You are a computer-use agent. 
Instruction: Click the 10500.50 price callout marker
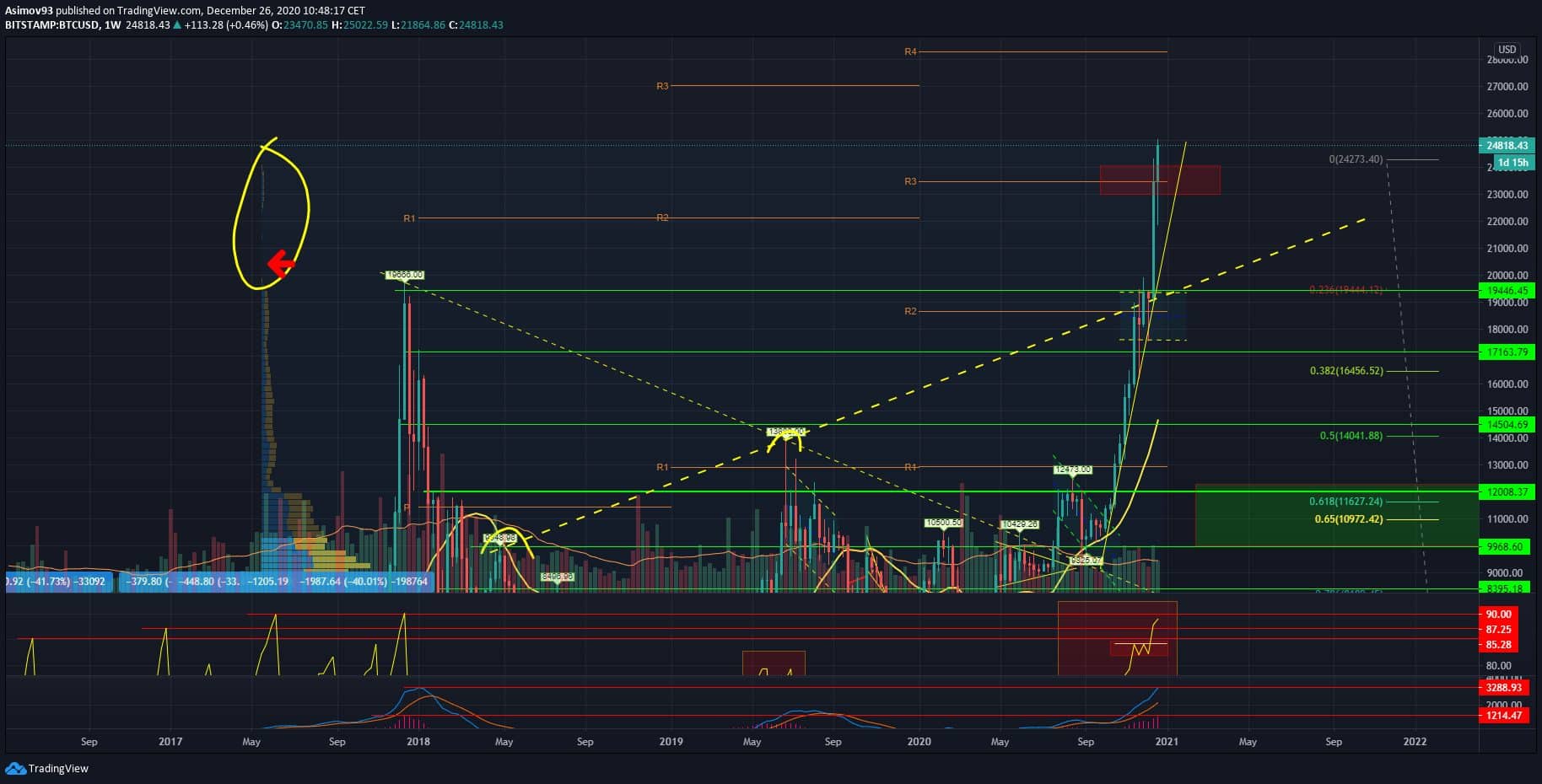(x=943, y=523)
